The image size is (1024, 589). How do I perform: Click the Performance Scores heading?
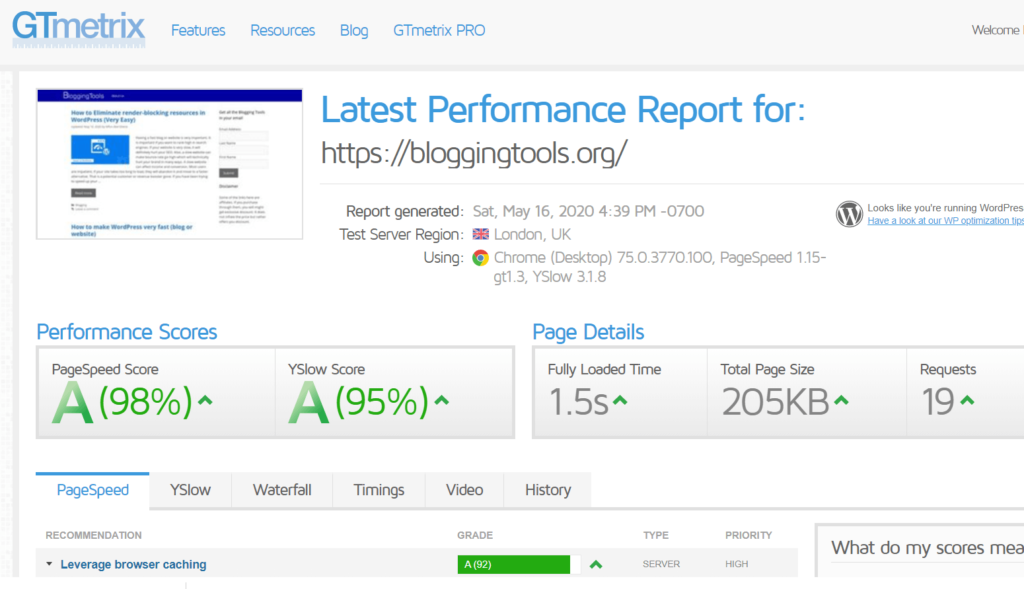127,332
